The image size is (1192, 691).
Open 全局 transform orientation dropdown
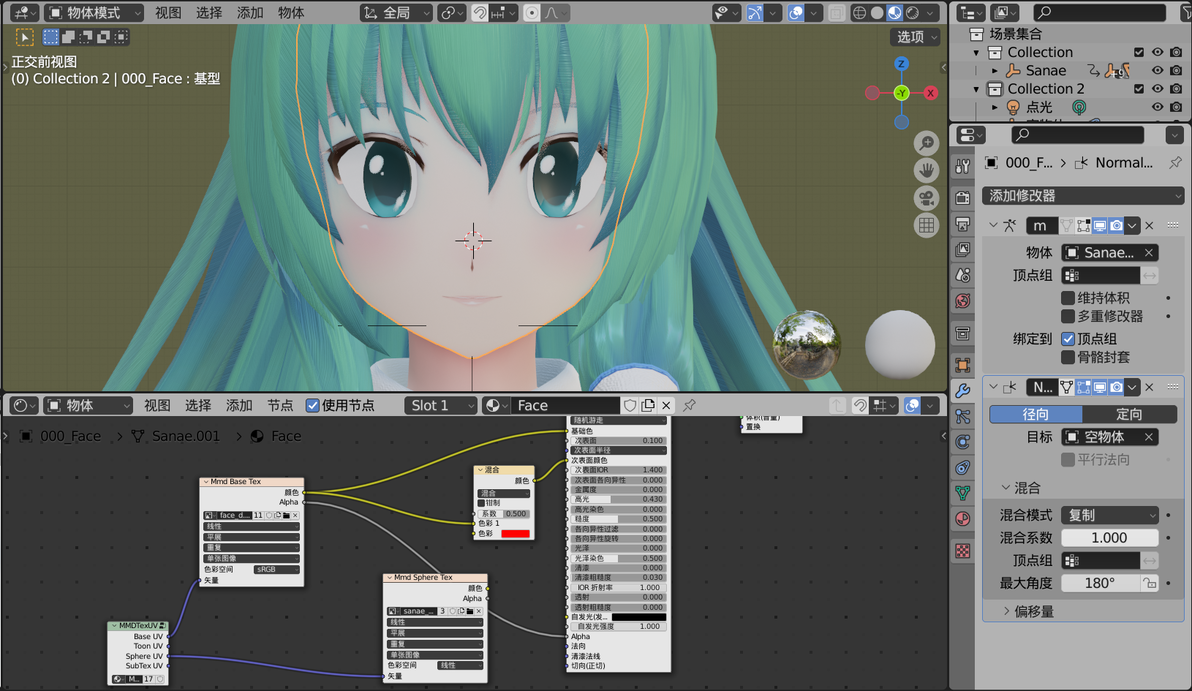[396, 13]
